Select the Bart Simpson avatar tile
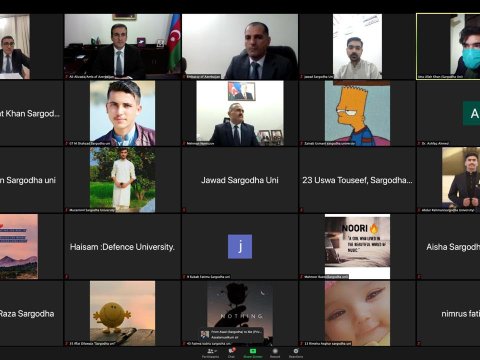Screen dimensions: 480x360 pos(357,113)
